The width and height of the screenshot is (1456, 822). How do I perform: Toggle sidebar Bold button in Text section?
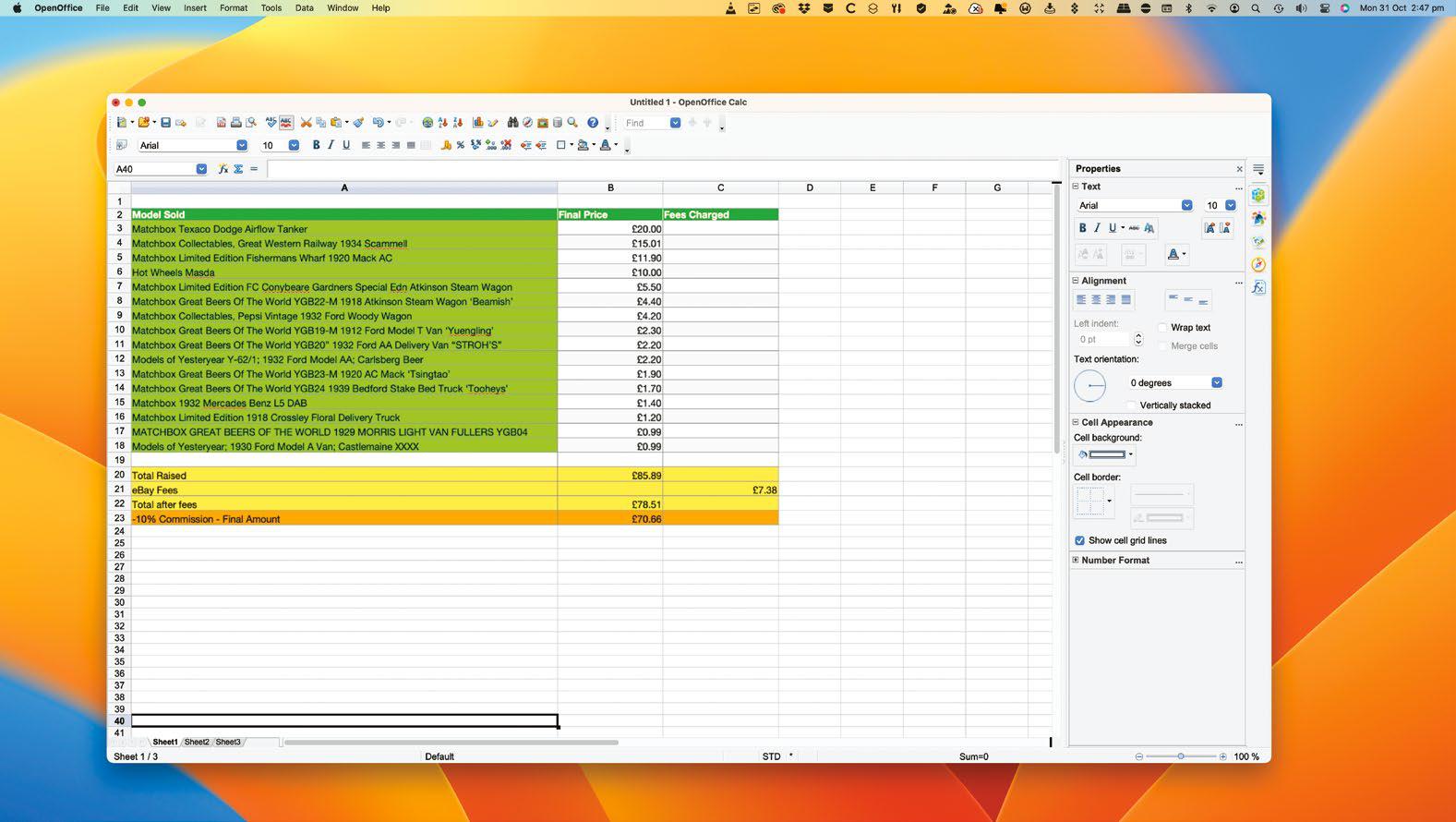[x=1082, y=228]
